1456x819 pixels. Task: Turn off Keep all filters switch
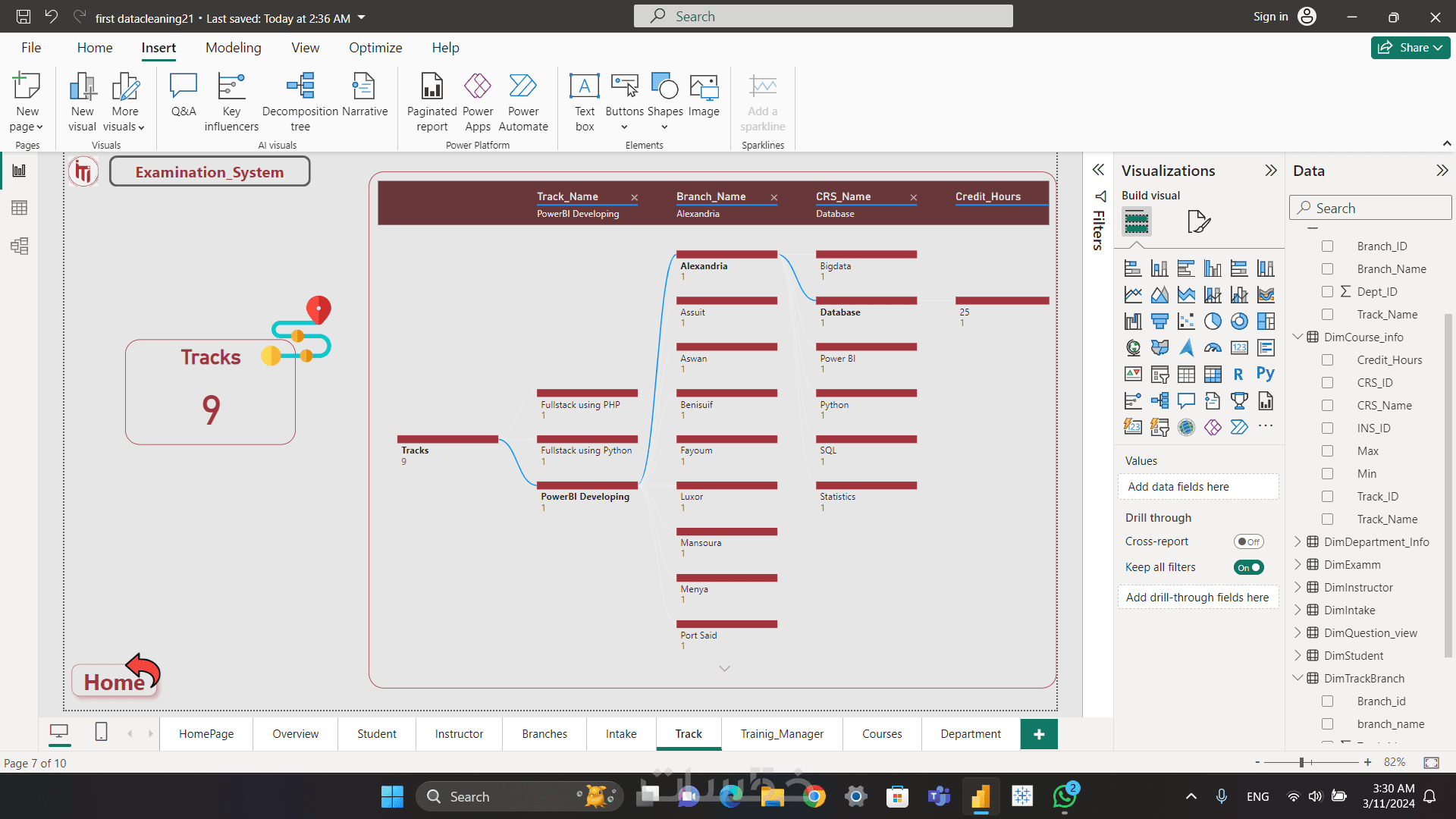click(1248, 567)
